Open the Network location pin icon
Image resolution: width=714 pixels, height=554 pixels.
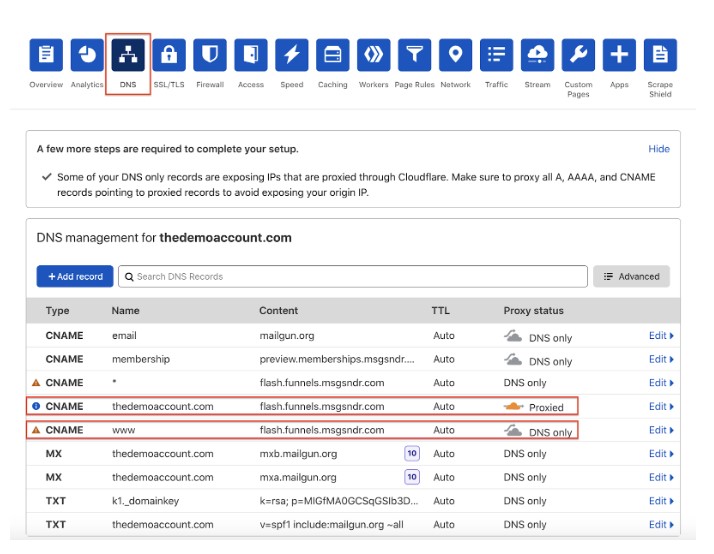click(455, 55)
